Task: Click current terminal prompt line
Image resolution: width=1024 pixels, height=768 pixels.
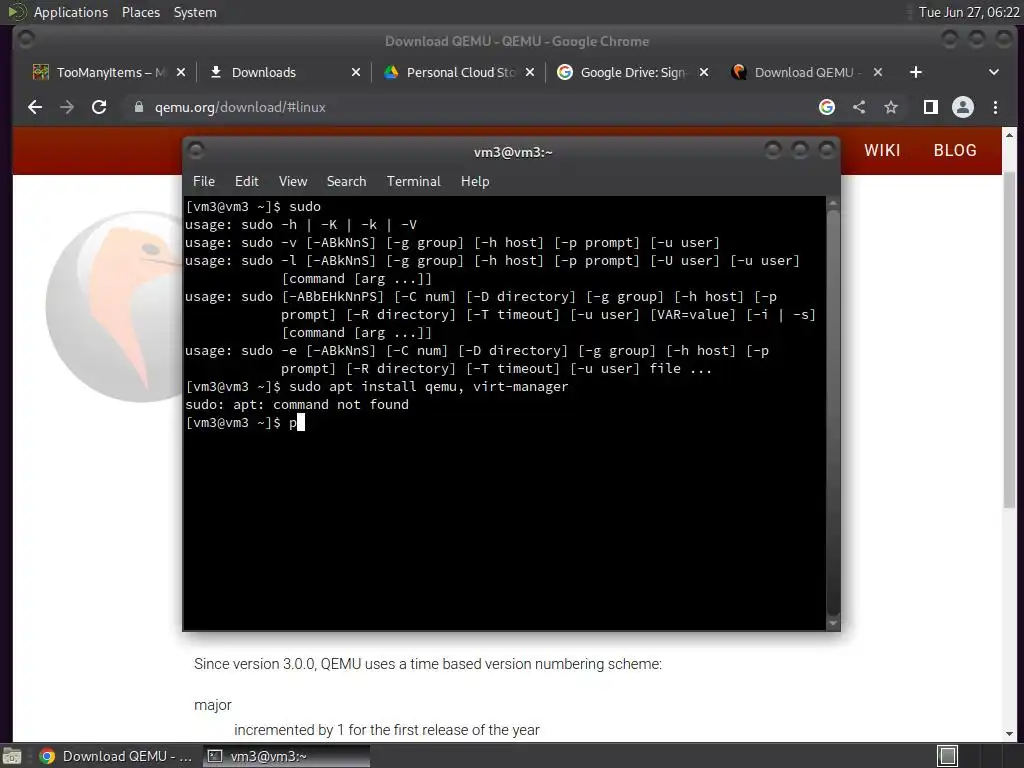Action: click(246, 423)
